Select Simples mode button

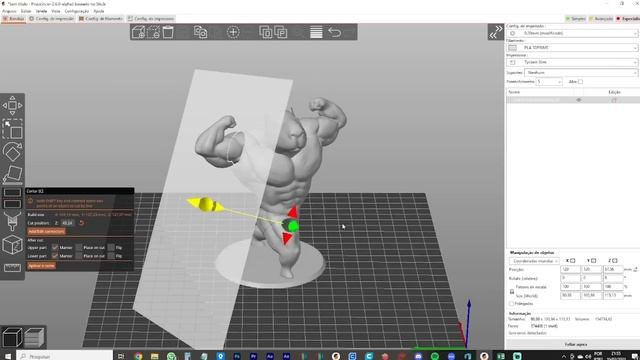coord(576,19)
